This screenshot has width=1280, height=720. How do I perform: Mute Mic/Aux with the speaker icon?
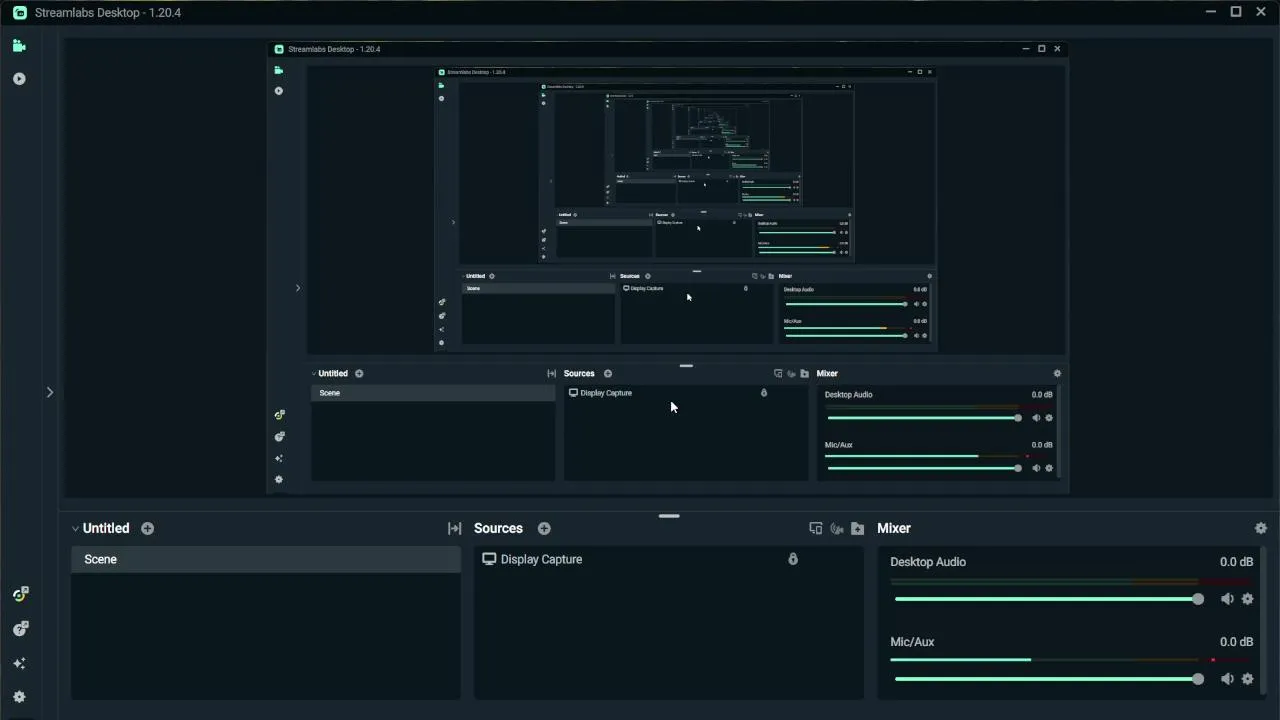(x=1227, y=679)
